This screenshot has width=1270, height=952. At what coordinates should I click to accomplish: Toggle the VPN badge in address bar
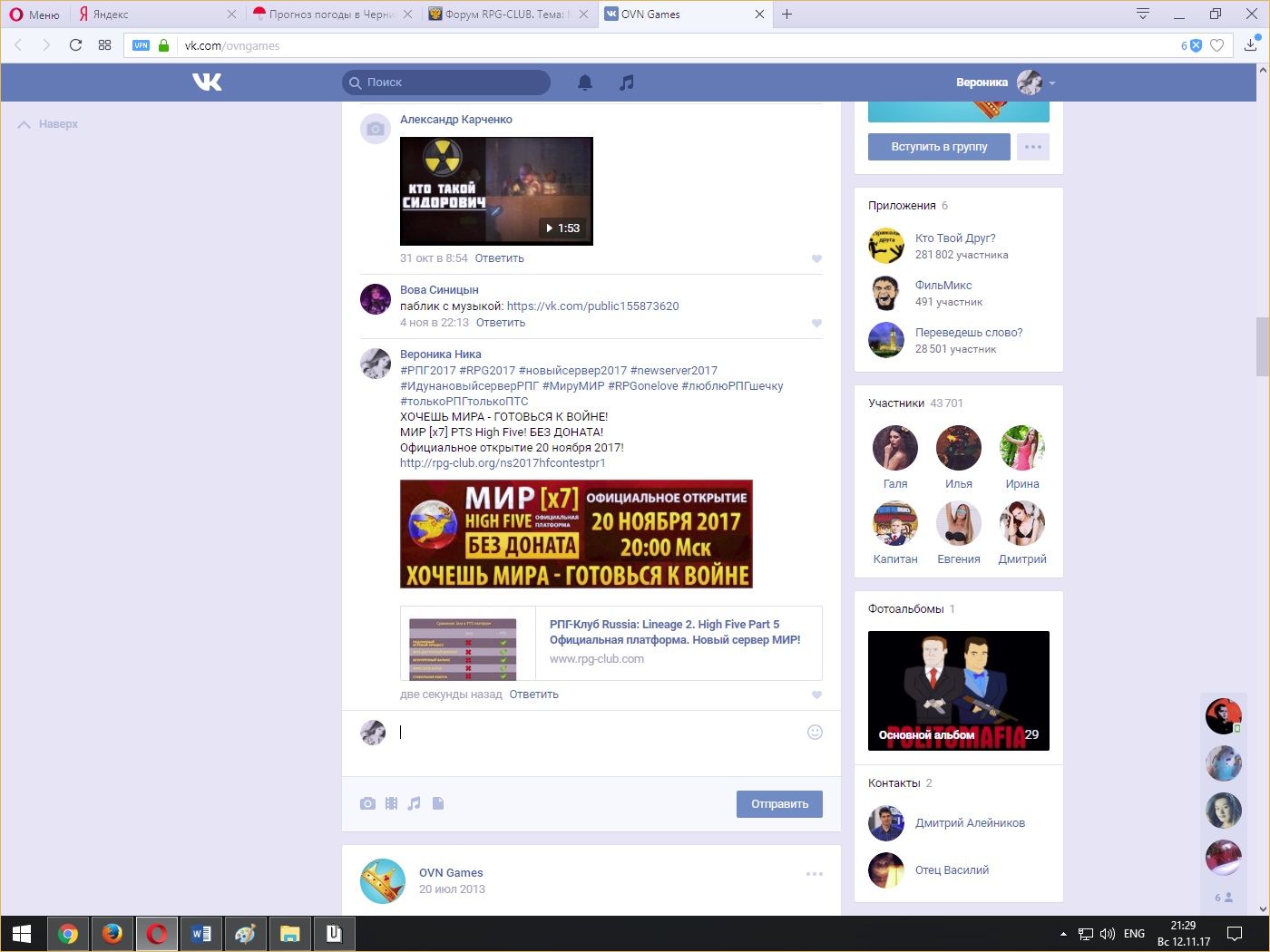(141, 45)
